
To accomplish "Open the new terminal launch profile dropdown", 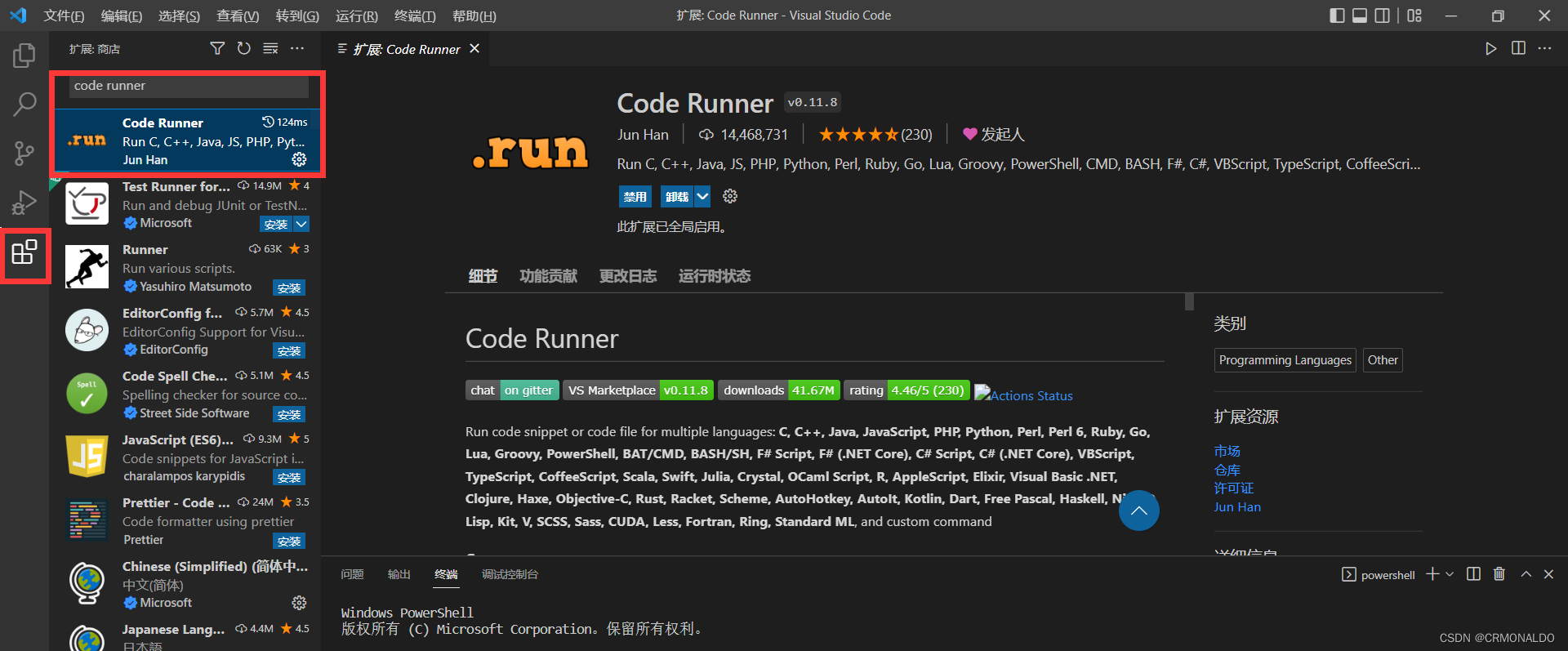I will pos(1450,574).
